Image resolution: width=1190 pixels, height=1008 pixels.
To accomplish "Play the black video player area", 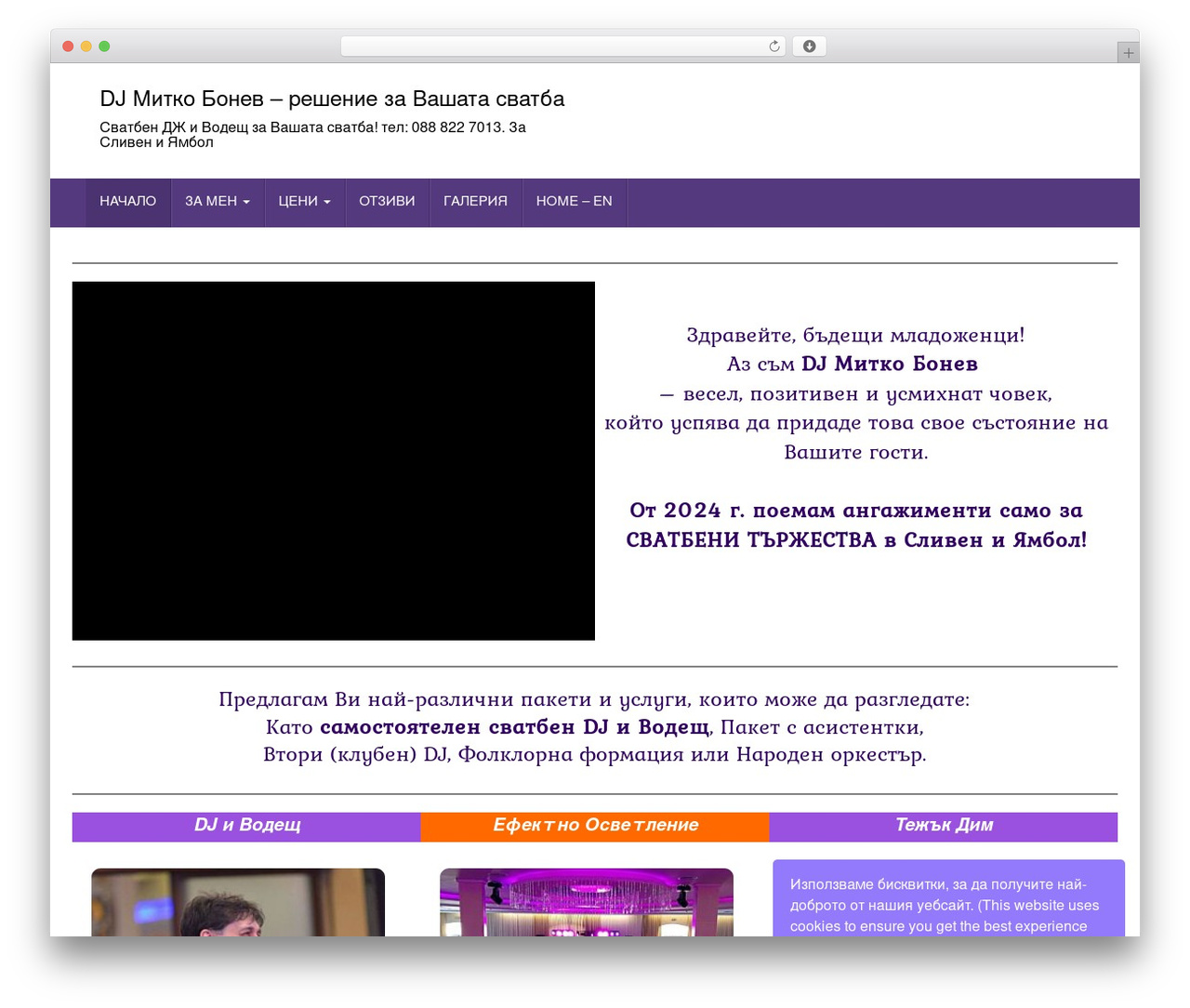I will tap(334, 461).
